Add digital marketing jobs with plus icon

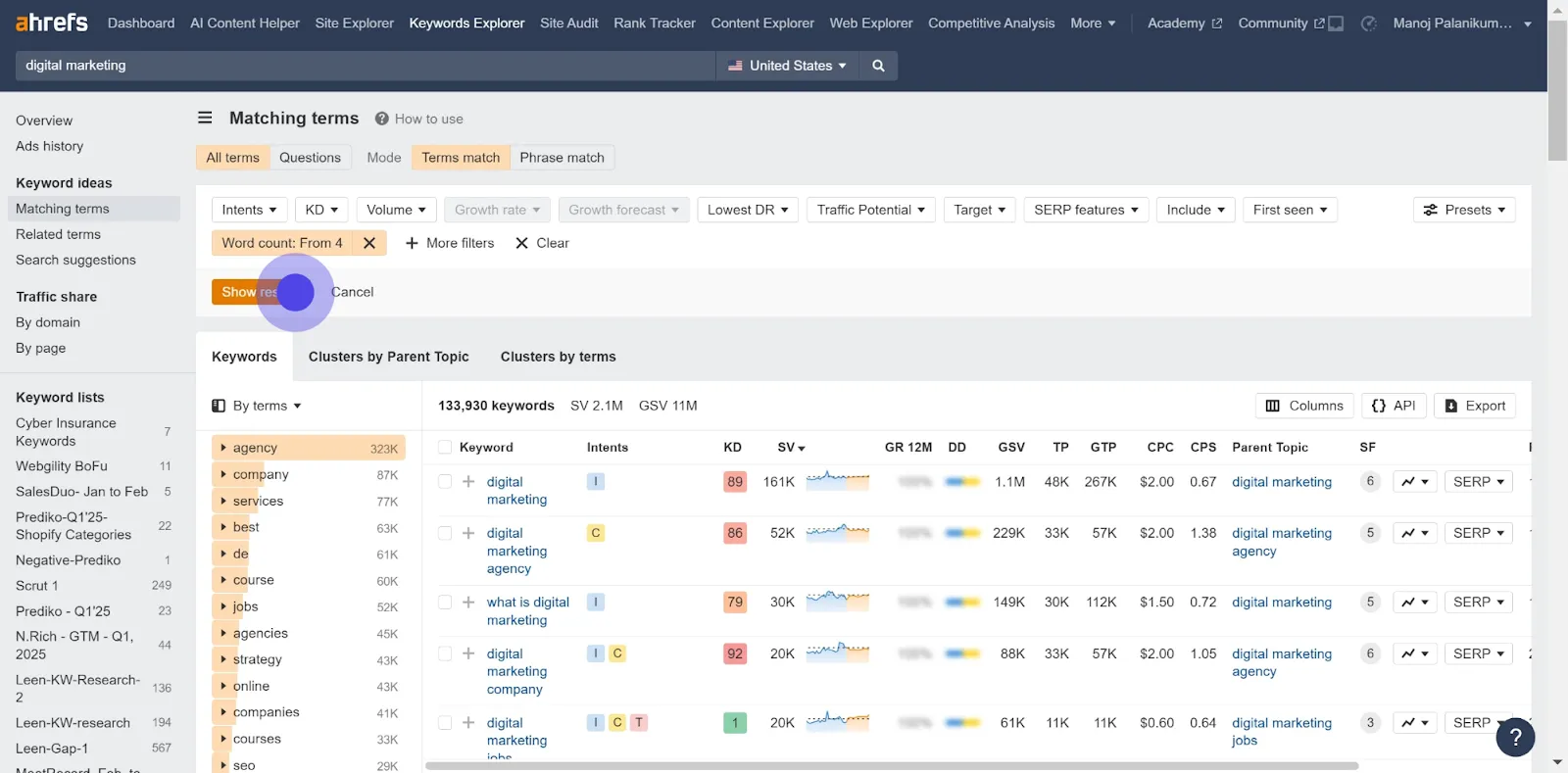coord(468,723)
